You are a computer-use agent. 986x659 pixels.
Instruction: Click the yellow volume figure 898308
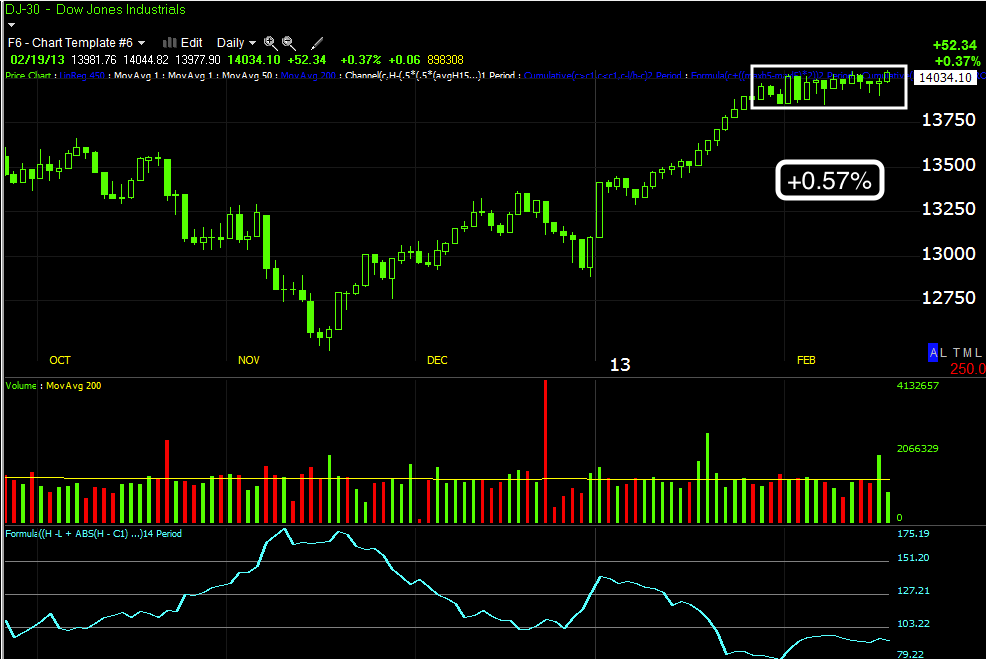pos(445,60)
